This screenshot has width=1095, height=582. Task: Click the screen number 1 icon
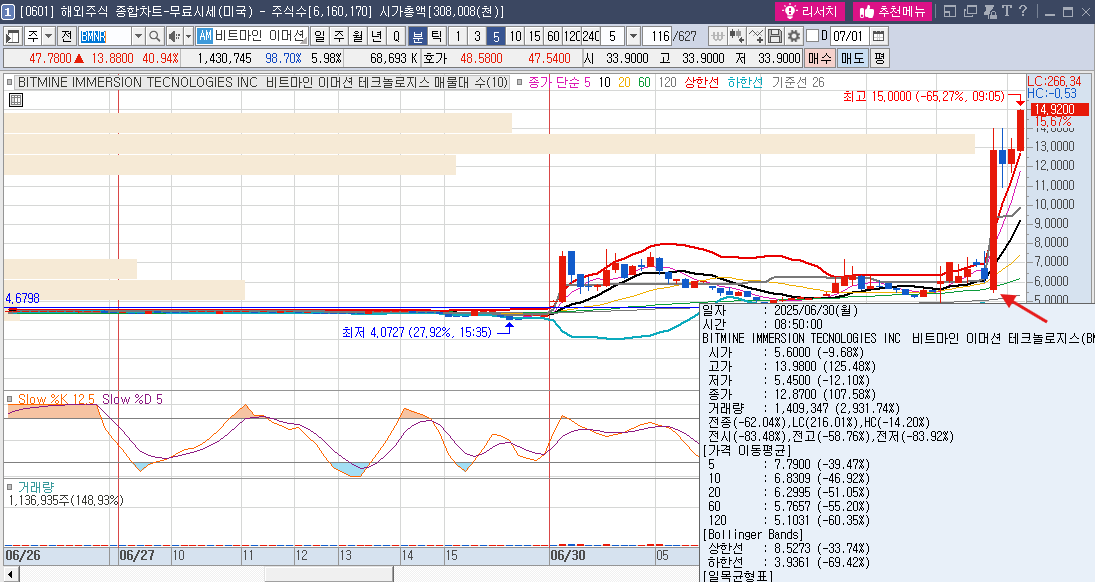(x=8, y=12)
